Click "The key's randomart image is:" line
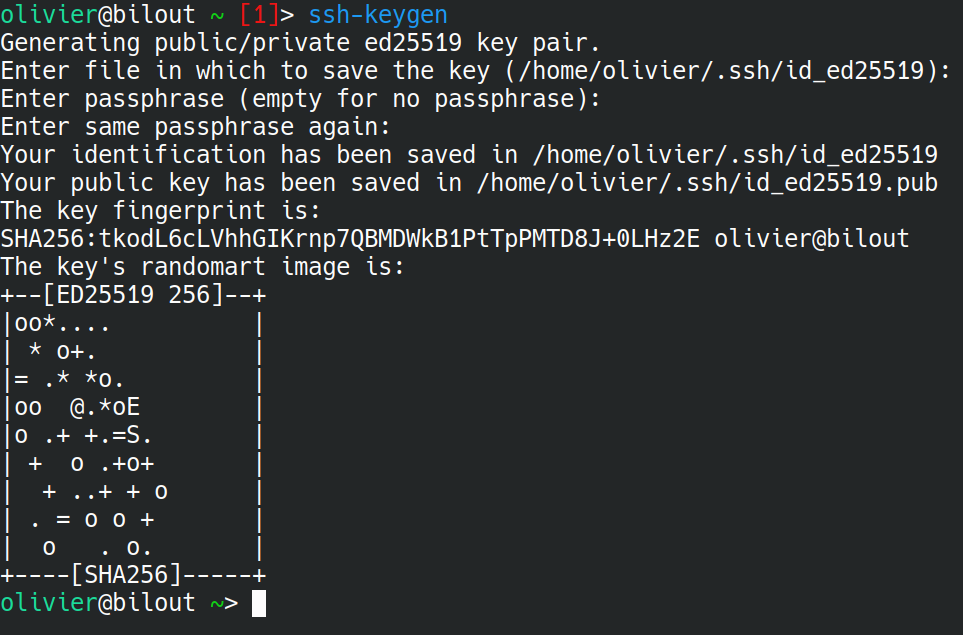Image resolution: width=963 pixels, height=635 pixels. 202,267
